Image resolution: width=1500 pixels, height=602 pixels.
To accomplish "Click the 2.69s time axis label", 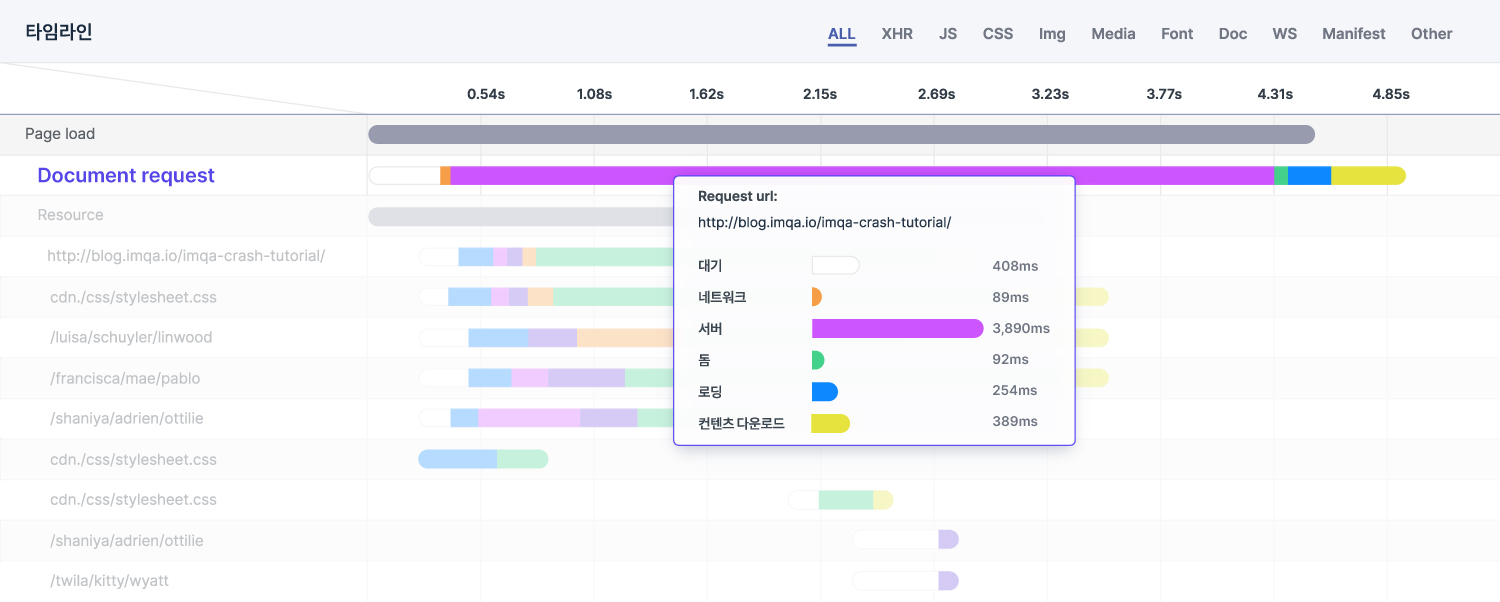I will [936, 94].
